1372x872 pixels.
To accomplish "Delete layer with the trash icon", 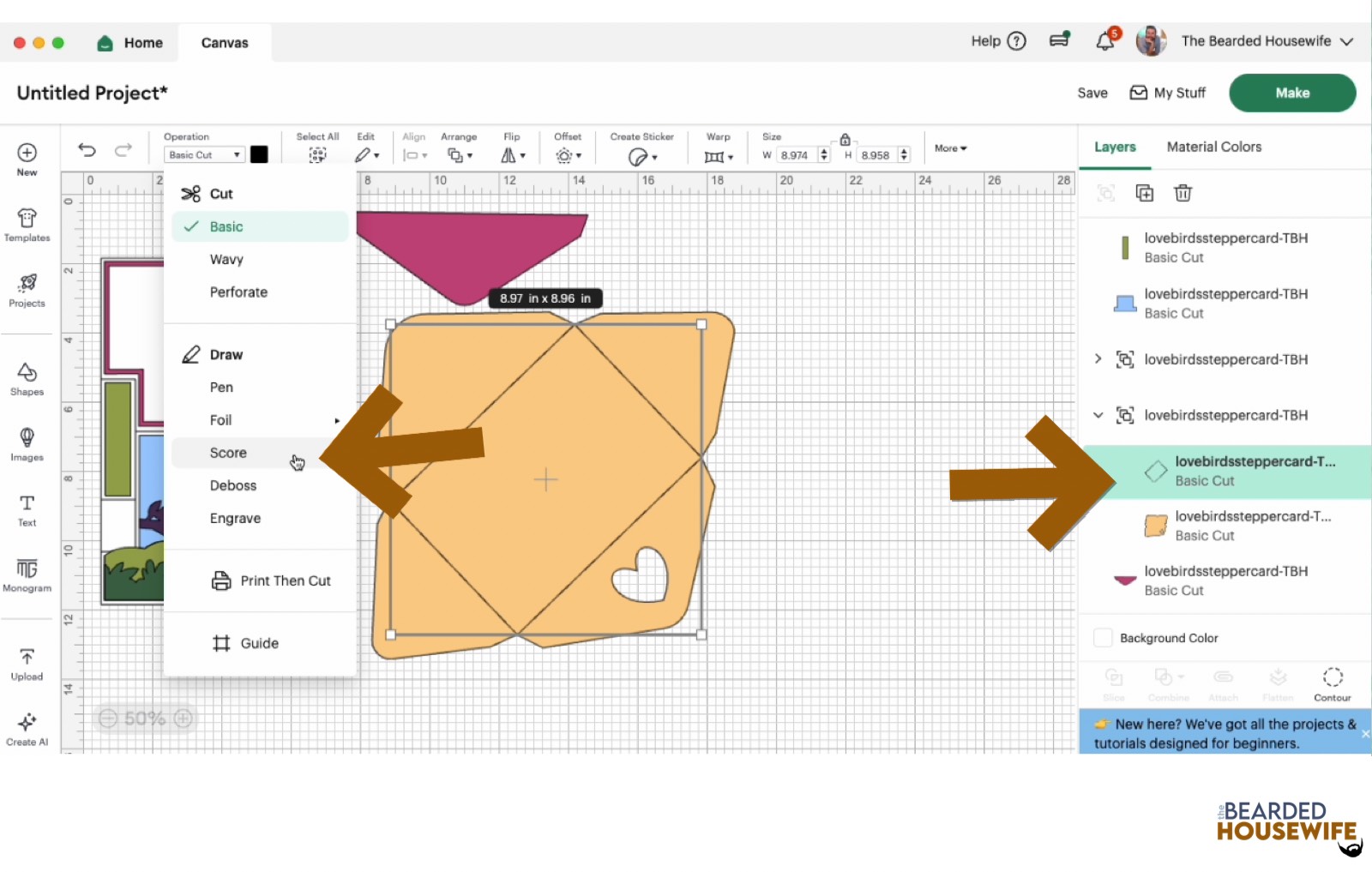I will [x=1182, y=193].
